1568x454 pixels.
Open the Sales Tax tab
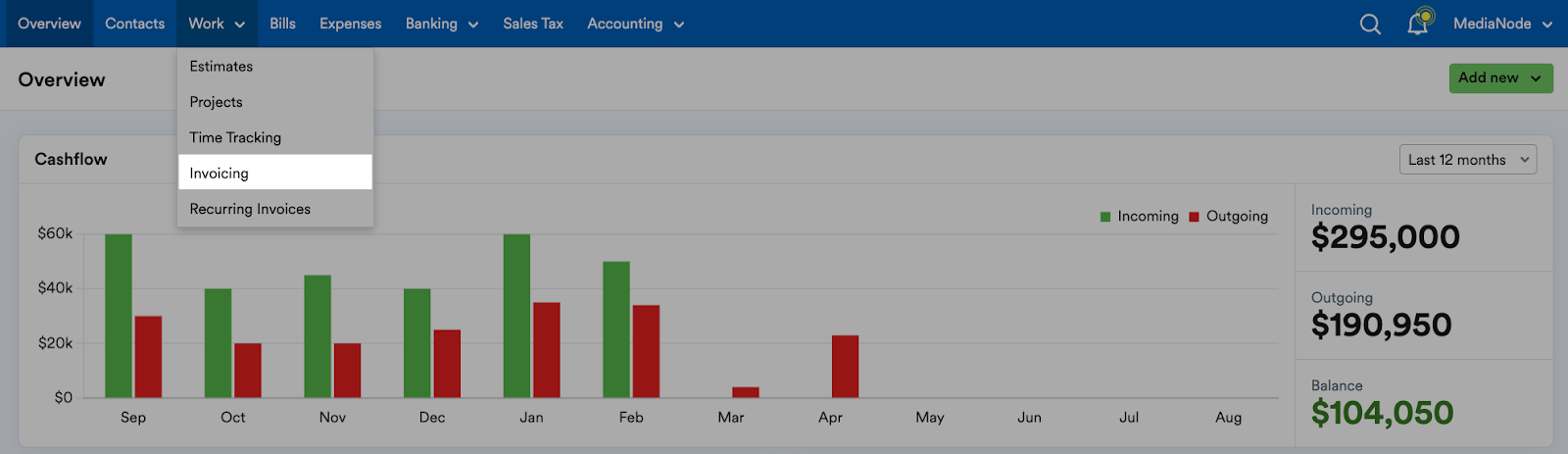(x=533, y=24)
